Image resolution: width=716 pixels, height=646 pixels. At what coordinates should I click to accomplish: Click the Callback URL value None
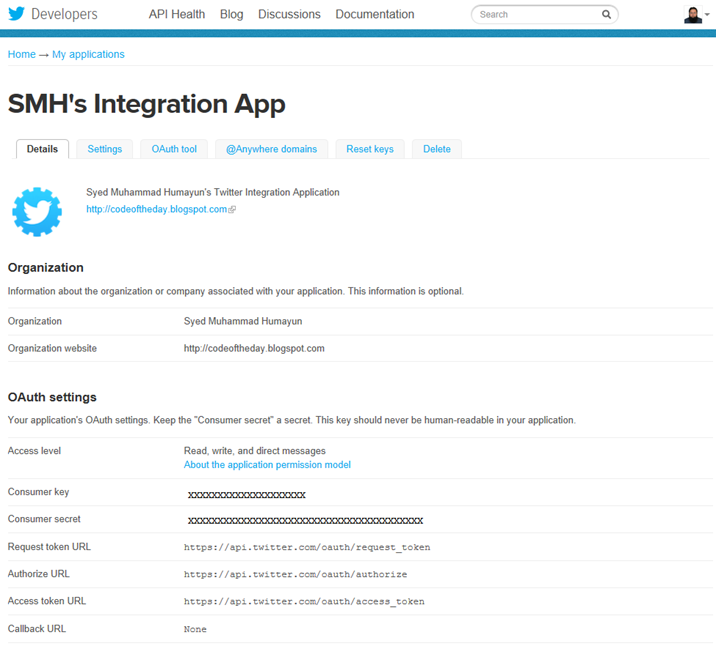coord(195,629)
